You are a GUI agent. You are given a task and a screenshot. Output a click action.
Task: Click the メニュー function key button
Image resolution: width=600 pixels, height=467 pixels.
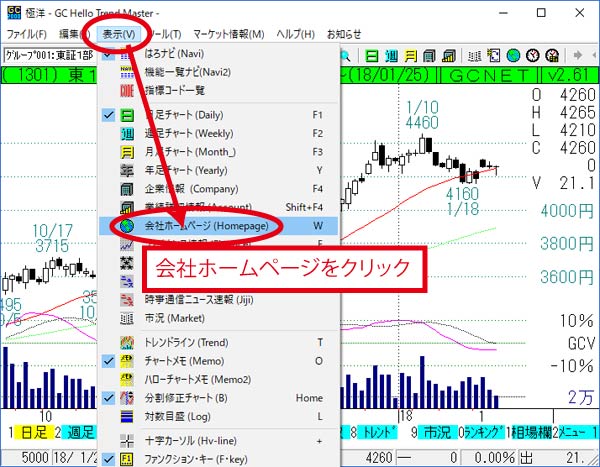click(575, 433)
